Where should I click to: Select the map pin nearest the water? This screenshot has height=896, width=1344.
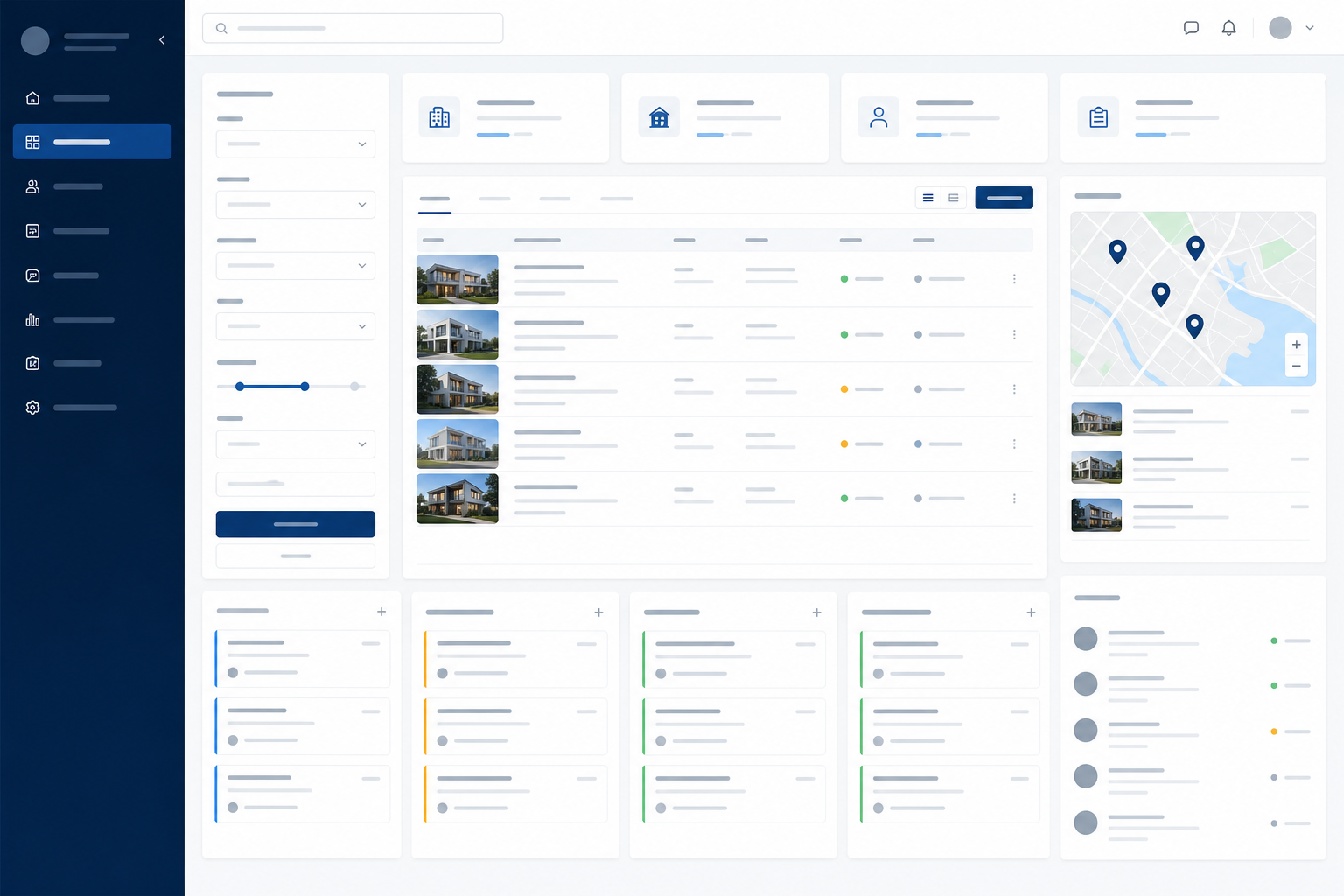click(x=1194, y=326)
